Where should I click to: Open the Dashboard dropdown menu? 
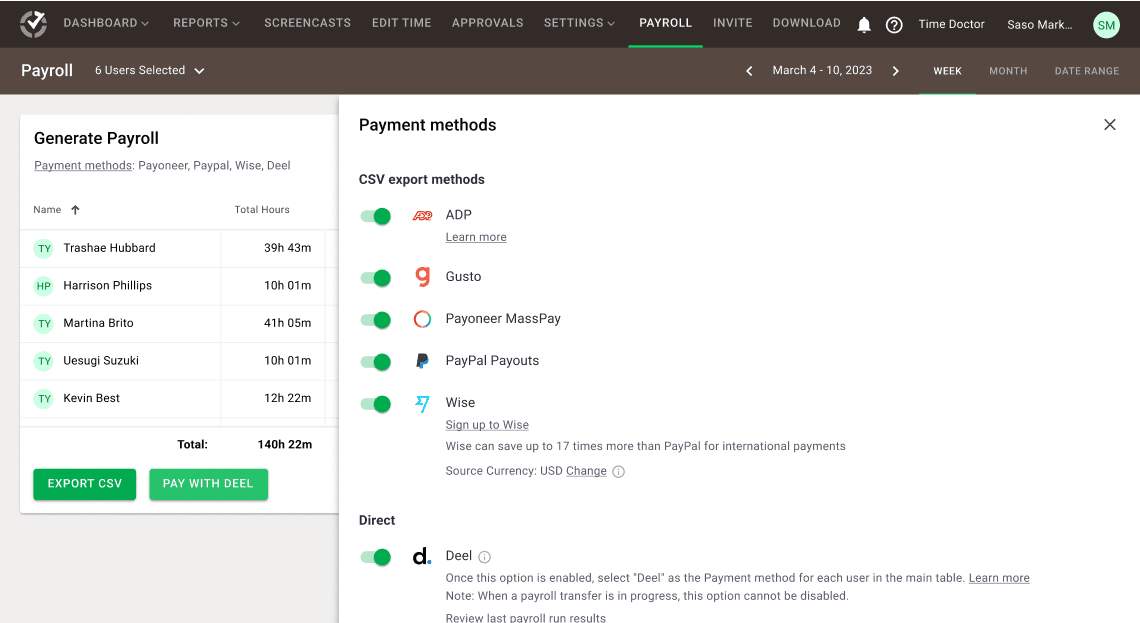tap(106, 23)
